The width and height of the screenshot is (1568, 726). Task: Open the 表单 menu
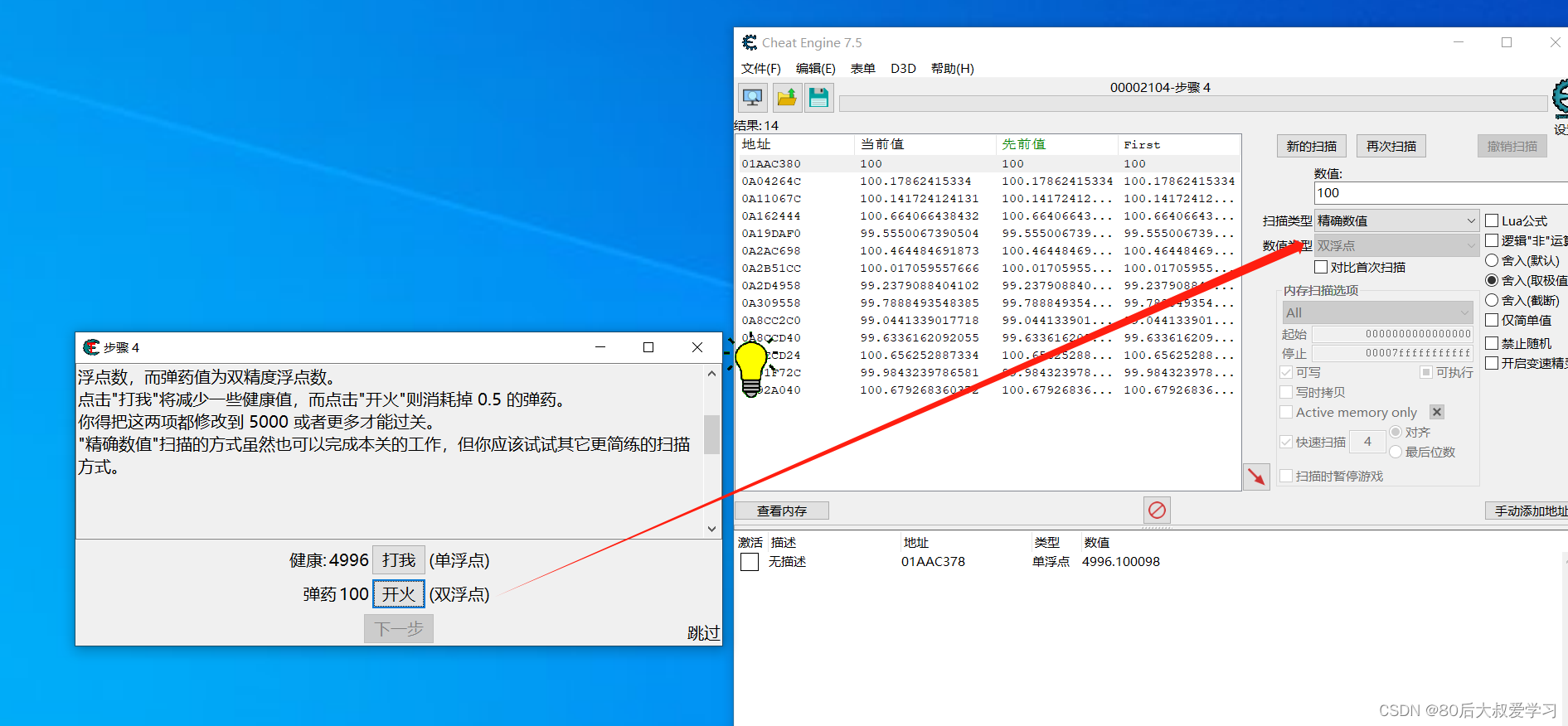coord(862,68)
